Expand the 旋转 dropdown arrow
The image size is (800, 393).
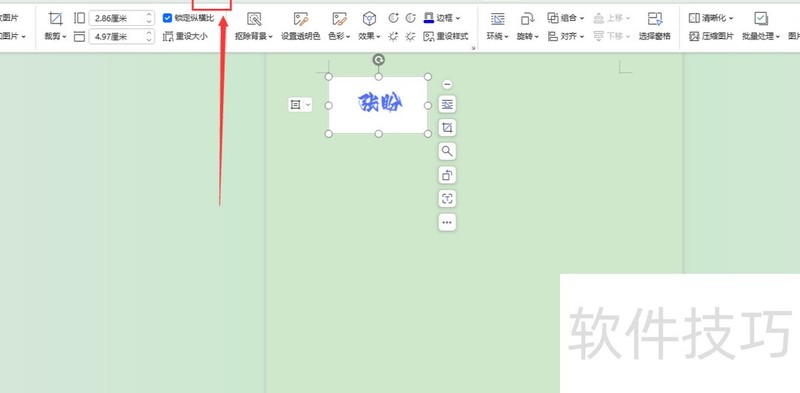[x=537, y=37]
